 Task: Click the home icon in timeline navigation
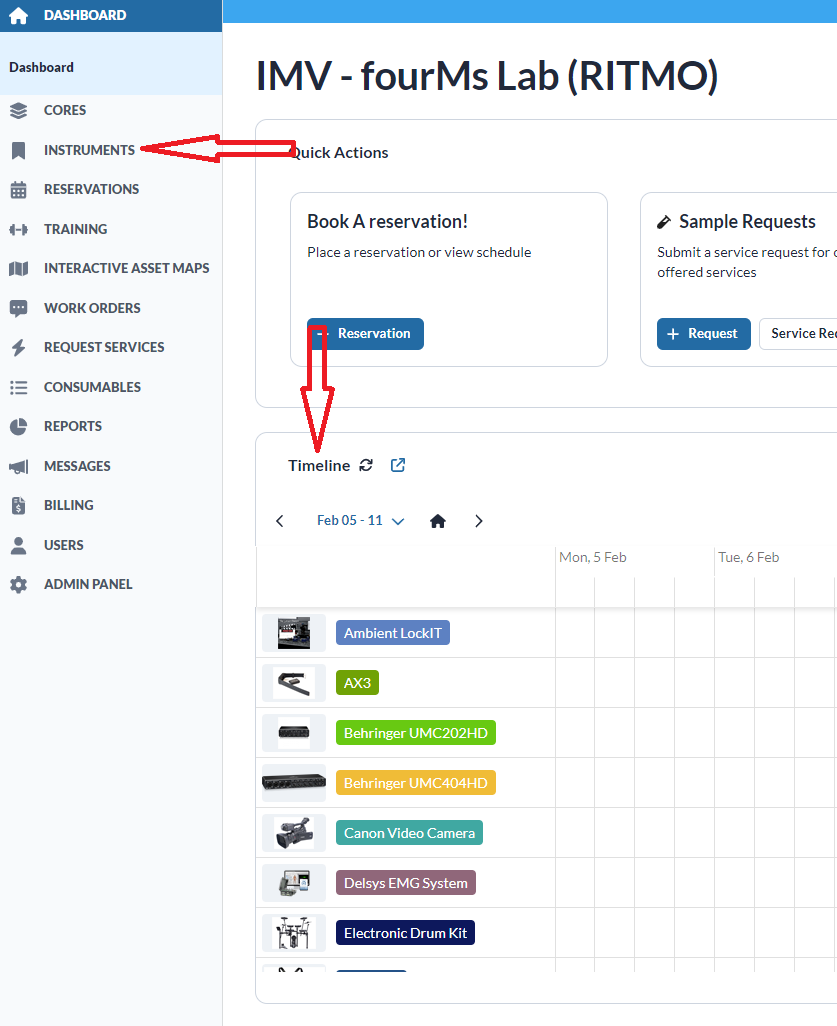pos(438,521)
